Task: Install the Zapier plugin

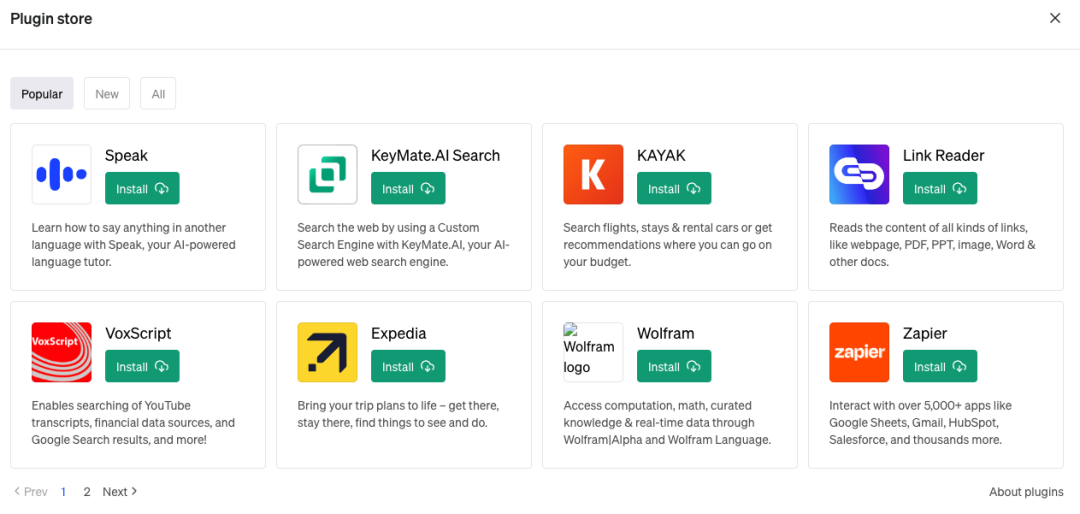Action: coord(940,367)
